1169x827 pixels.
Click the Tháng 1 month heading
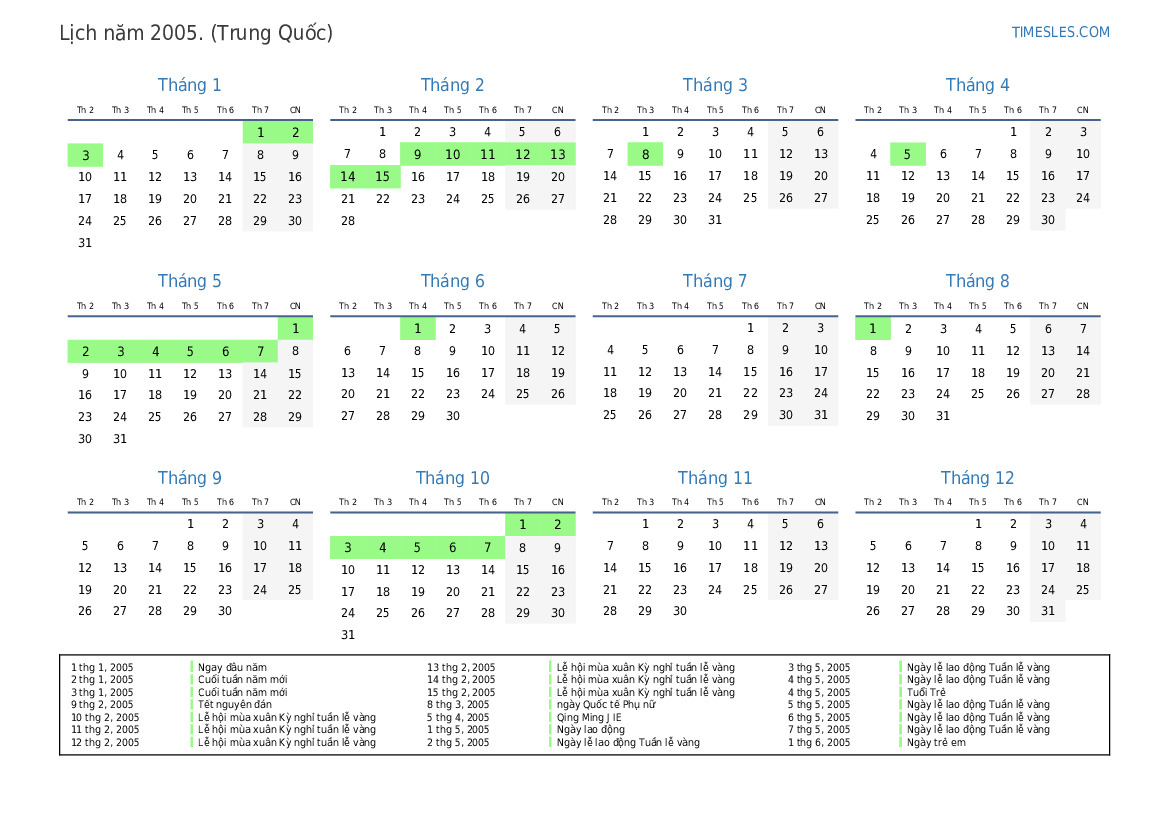coord(190,85)
